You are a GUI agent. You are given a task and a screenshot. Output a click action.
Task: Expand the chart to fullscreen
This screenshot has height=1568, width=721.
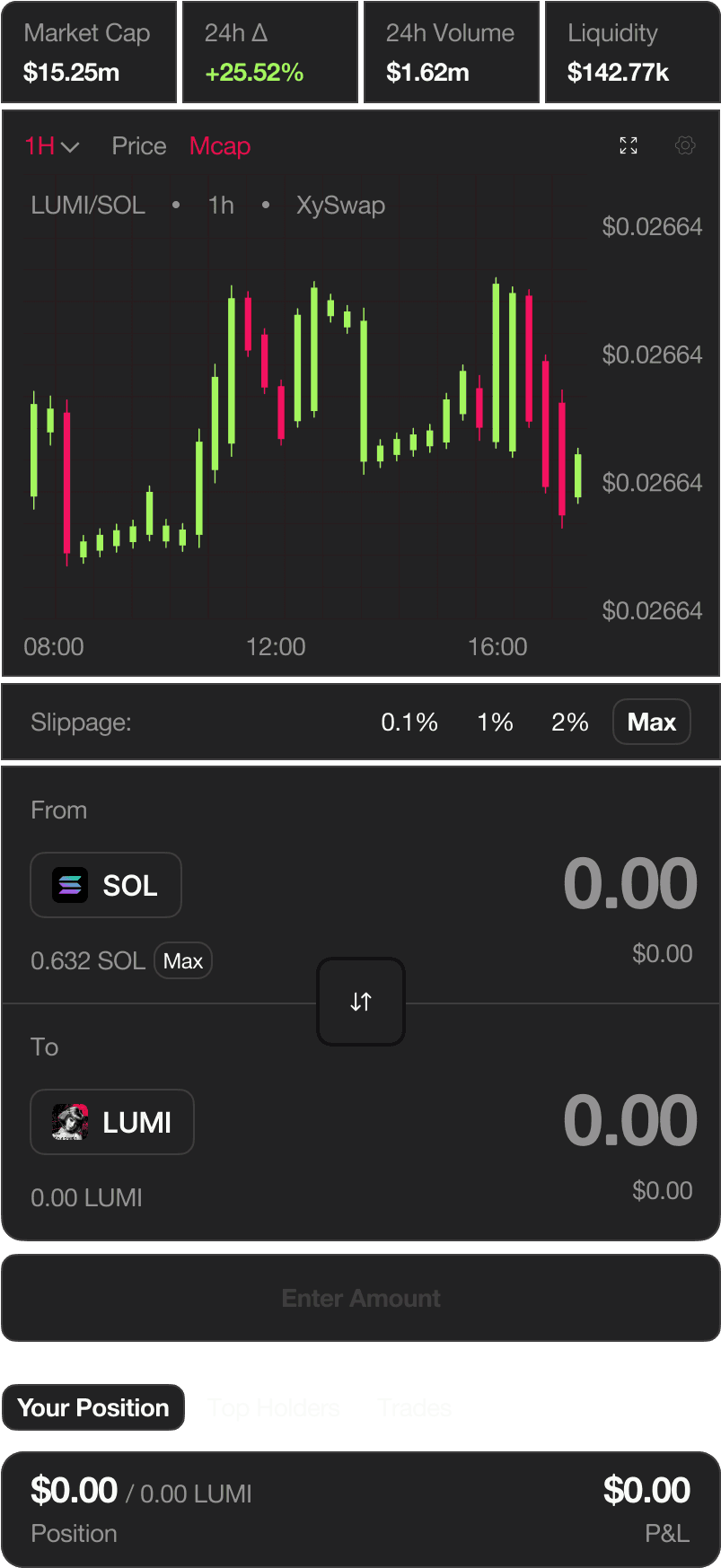(629, 145)
